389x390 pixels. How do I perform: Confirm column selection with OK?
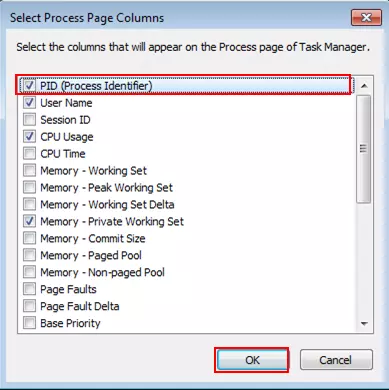coord(252,360)
